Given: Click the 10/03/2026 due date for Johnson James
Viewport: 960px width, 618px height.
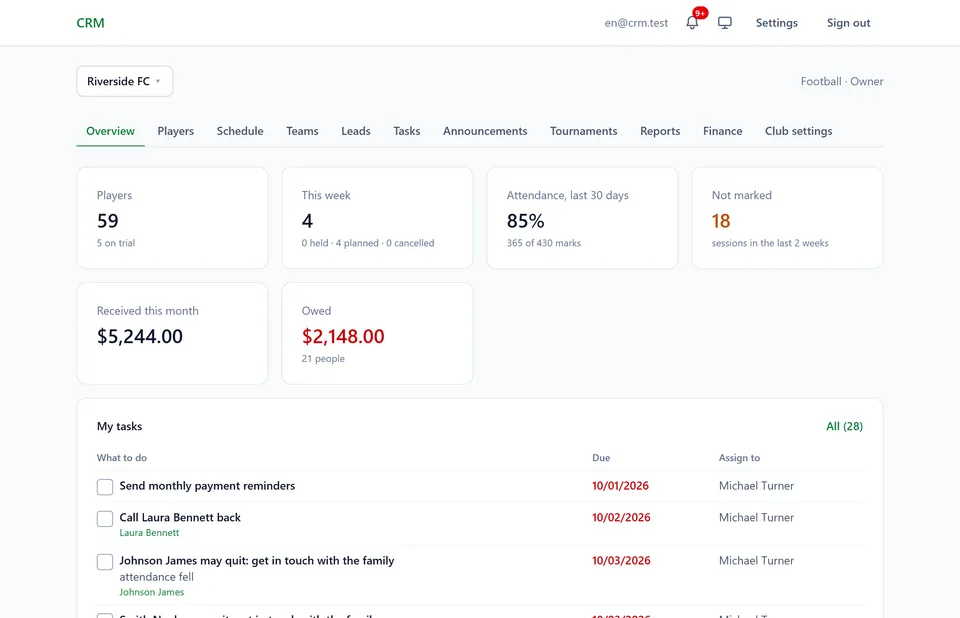Looking at the screenshot, I should (x=621, y=560).
